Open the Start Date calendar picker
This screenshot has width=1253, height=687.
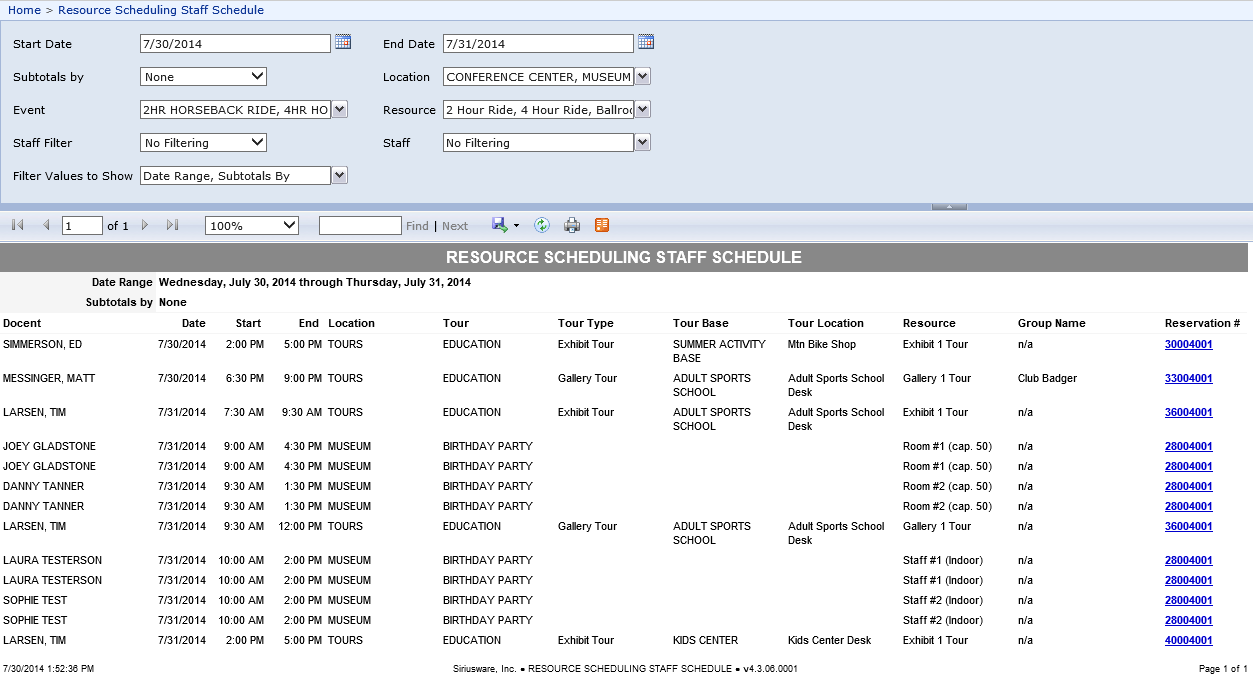343,42
